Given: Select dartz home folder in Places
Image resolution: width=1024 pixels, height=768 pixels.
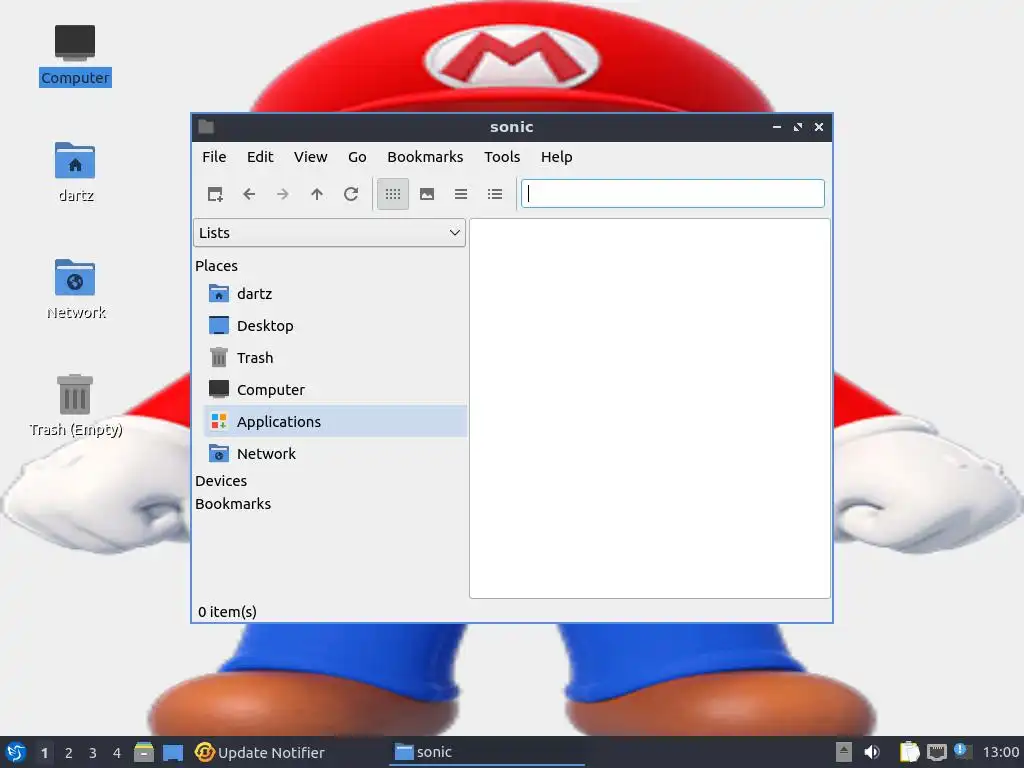Looking at the screenshot, I should [x=335, y=294].
